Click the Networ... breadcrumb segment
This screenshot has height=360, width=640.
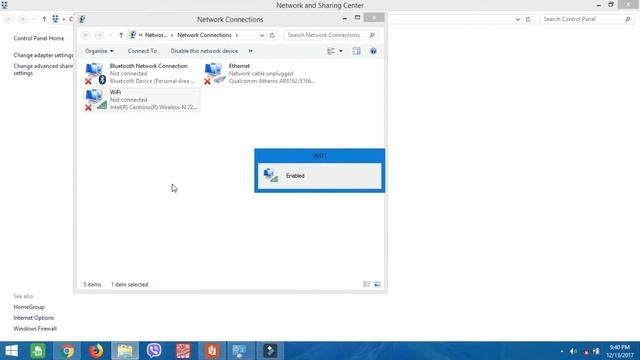(x=156, y=35)
